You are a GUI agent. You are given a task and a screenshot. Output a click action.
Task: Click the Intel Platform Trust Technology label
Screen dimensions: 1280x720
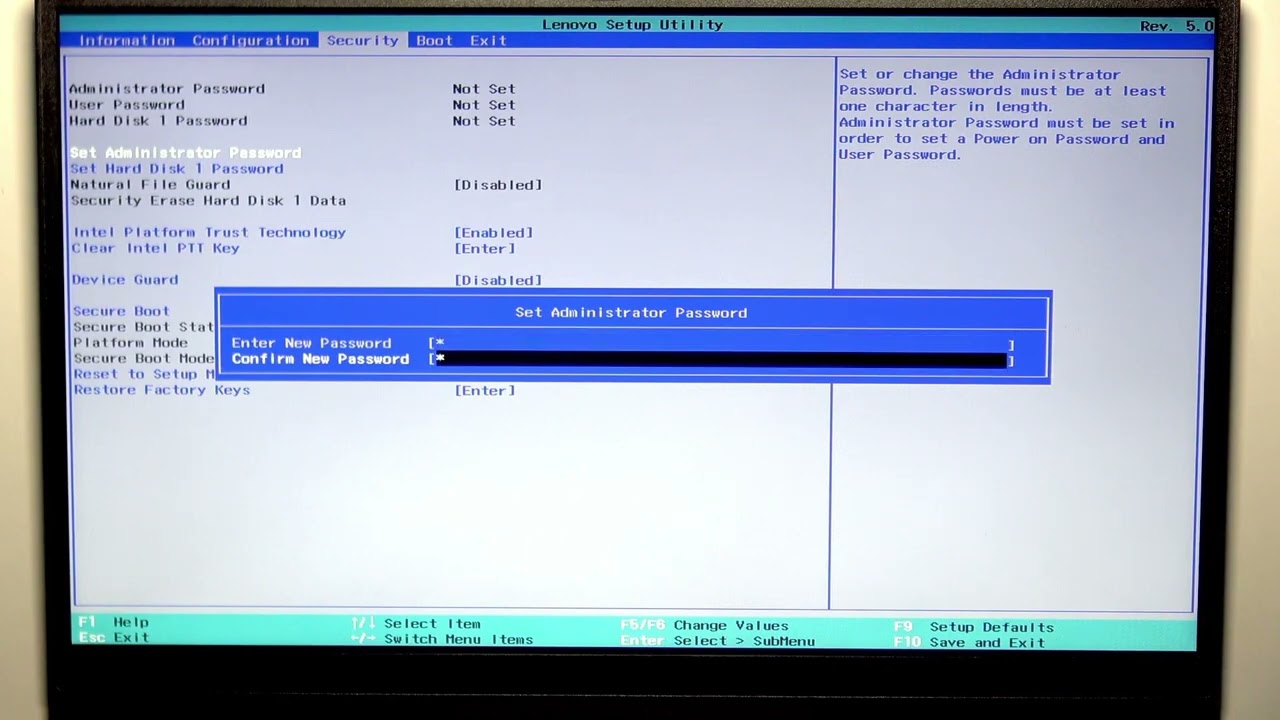point(209,232)
